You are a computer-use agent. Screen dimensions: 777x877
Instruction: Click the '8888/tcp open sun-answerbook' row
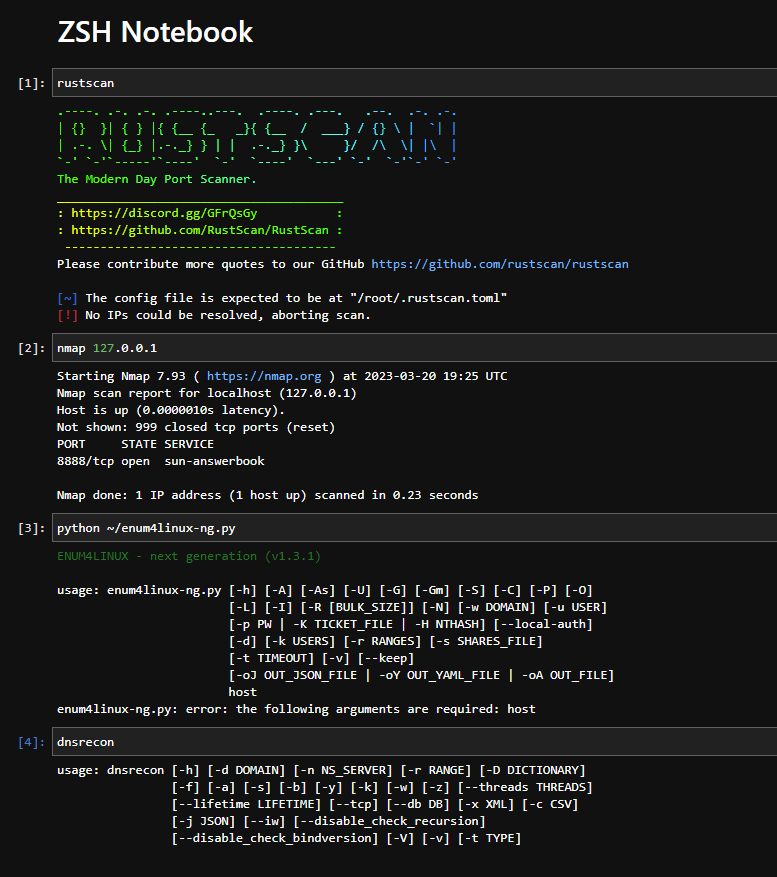[161, 461]
